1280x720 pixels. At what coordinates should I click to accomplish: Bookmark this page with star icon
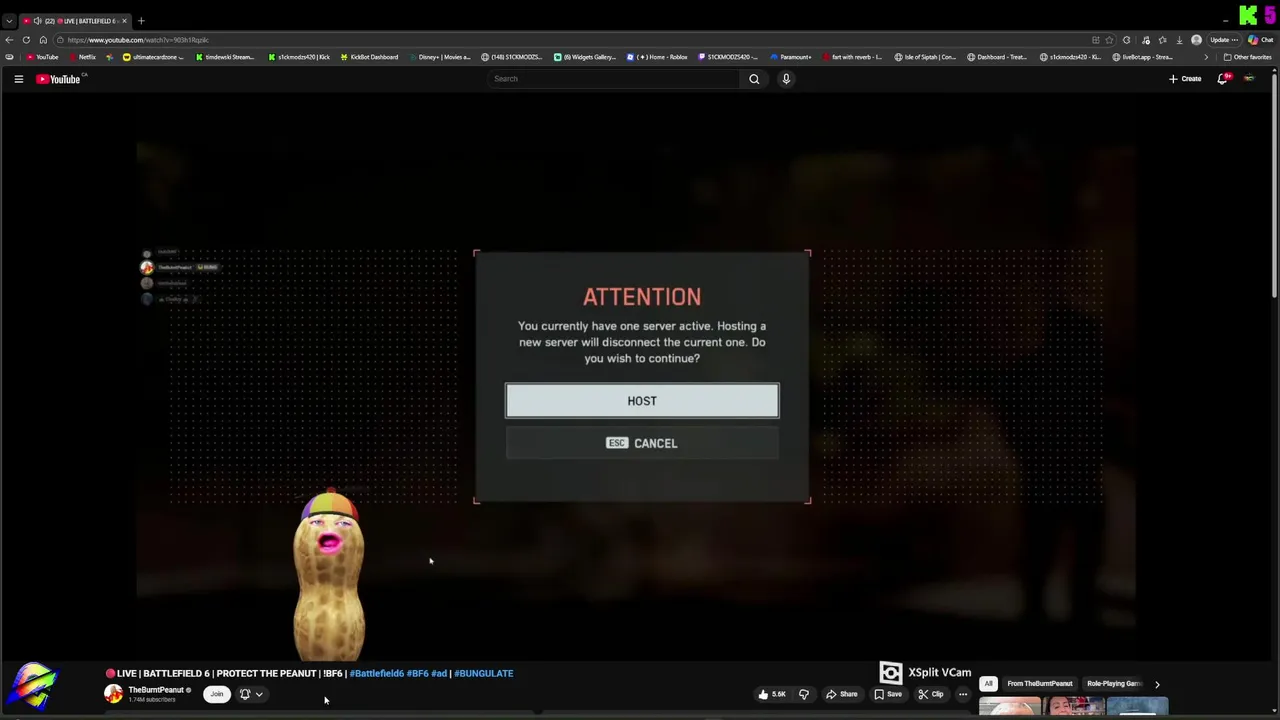tap(1109, 40)
